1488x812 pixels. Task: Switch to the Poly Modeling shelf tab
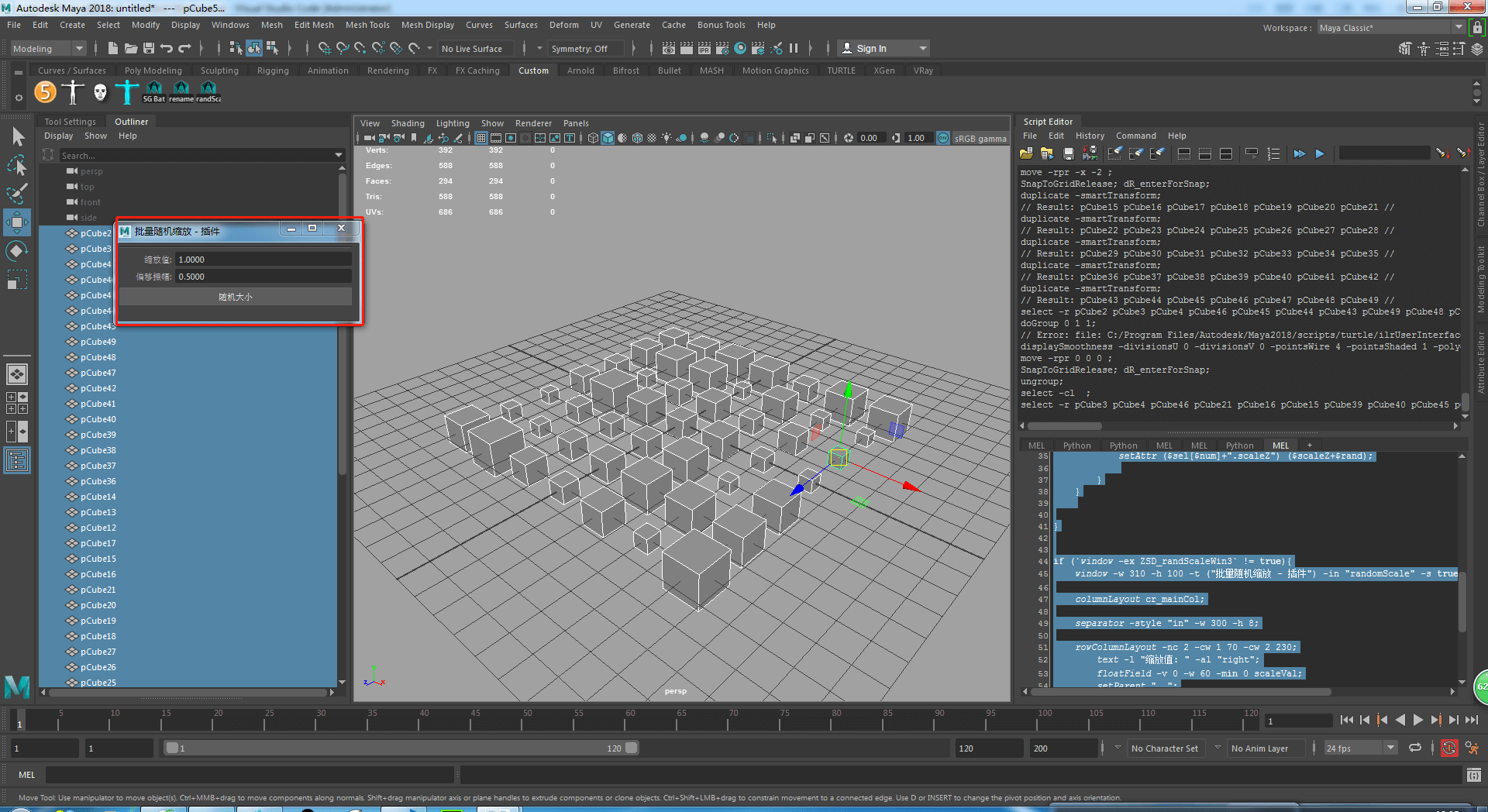153,71
